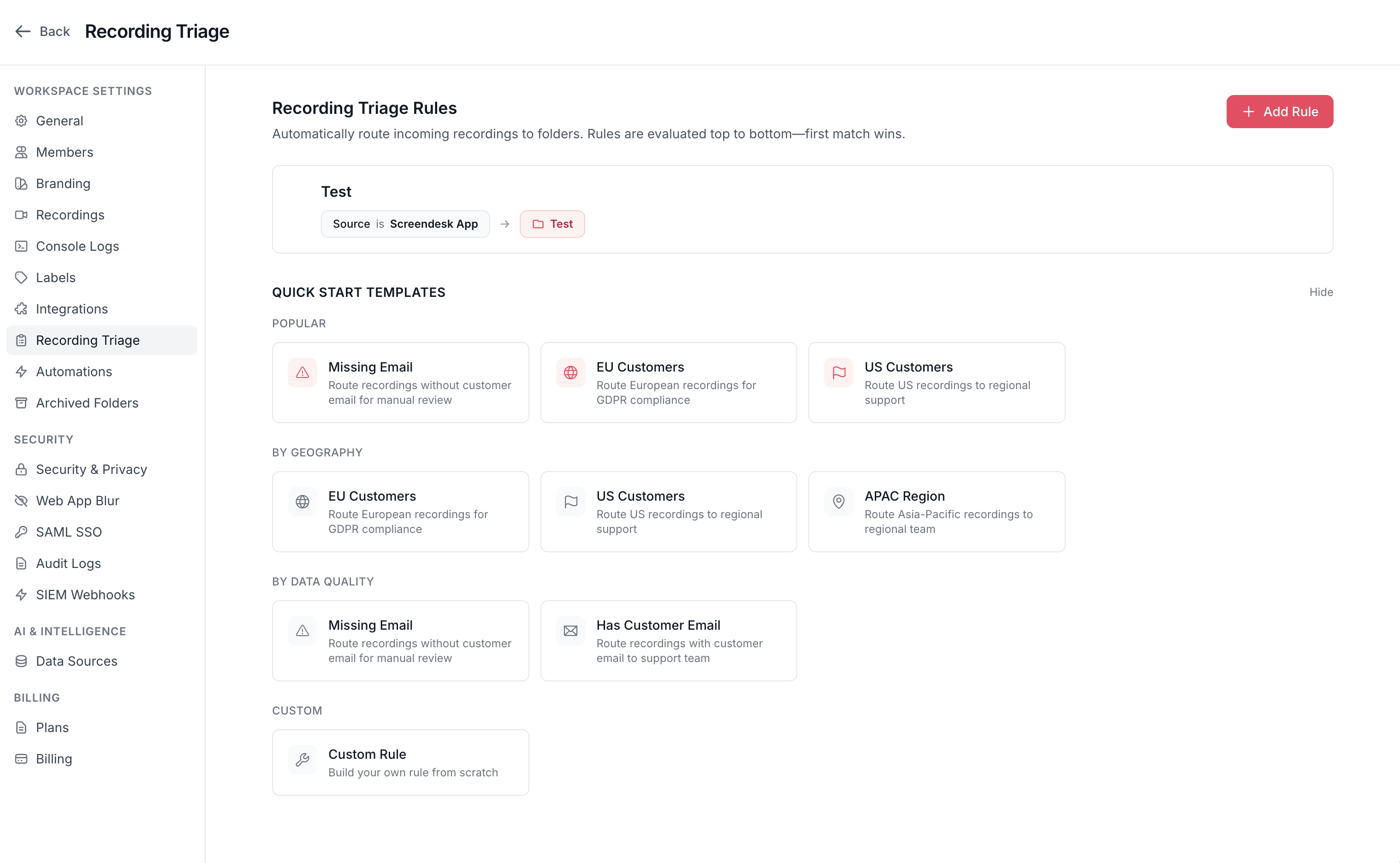Select the popular Missing Email template
Viewport: 1400px width, 863px height.
click(400, 383)
